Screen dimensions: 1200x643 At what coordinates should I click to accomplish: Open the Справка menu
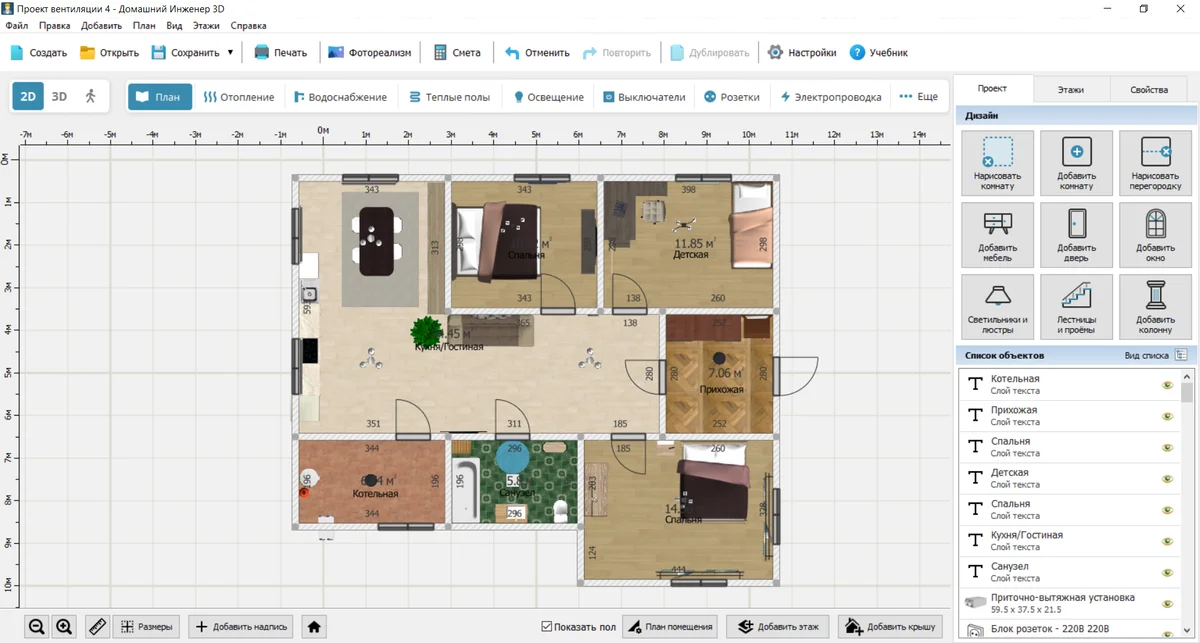click(248, 25)
